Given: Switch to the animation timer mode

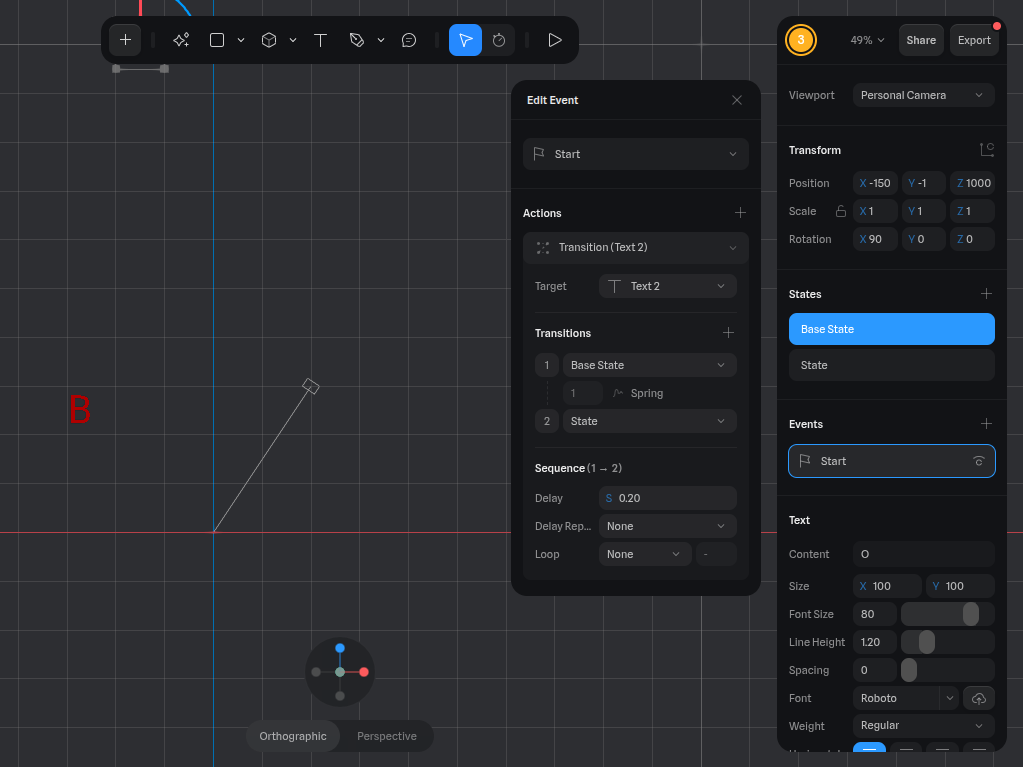Looking at the screenshot, I should tap(499, 40).
